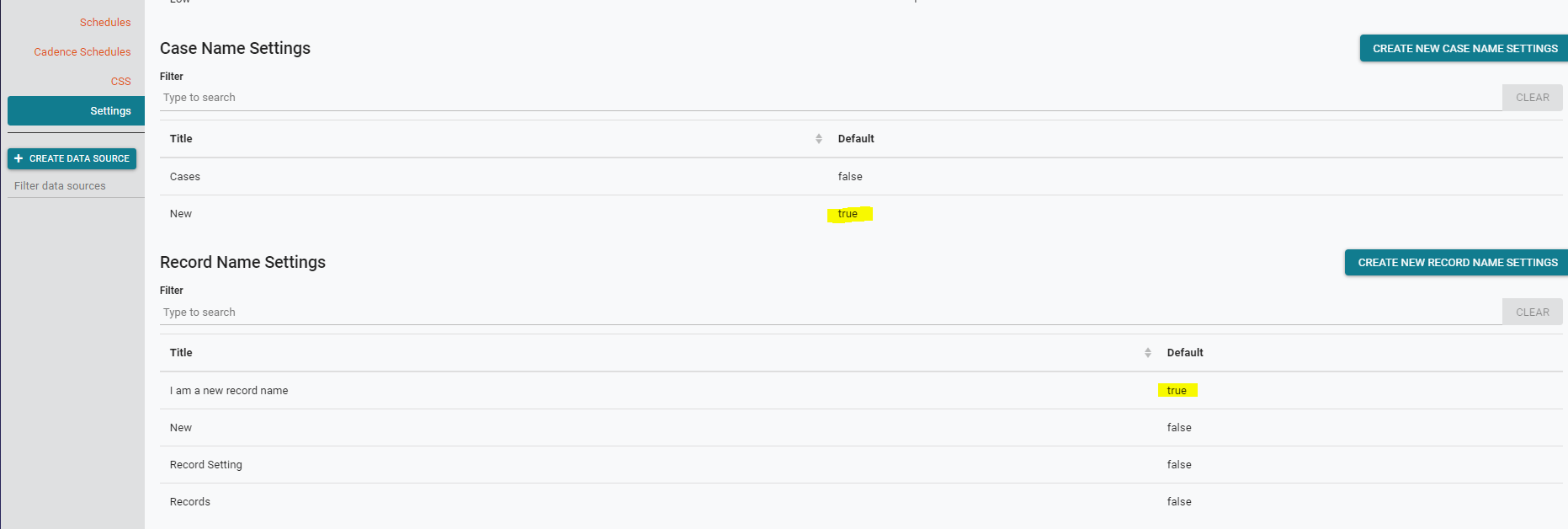The width and height of the screenshot is (1568, 529).
Task: Click Default column header in Record Name table
Action: [1185, 353]
